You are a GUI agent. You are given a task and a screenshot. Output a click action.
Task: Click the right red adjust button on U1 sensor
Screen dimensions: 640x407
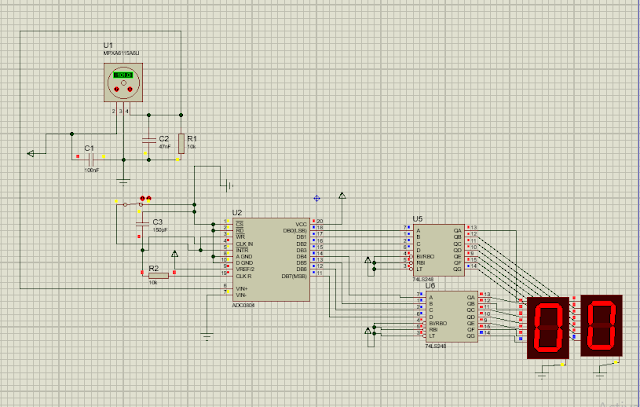[x=130, y=89]
